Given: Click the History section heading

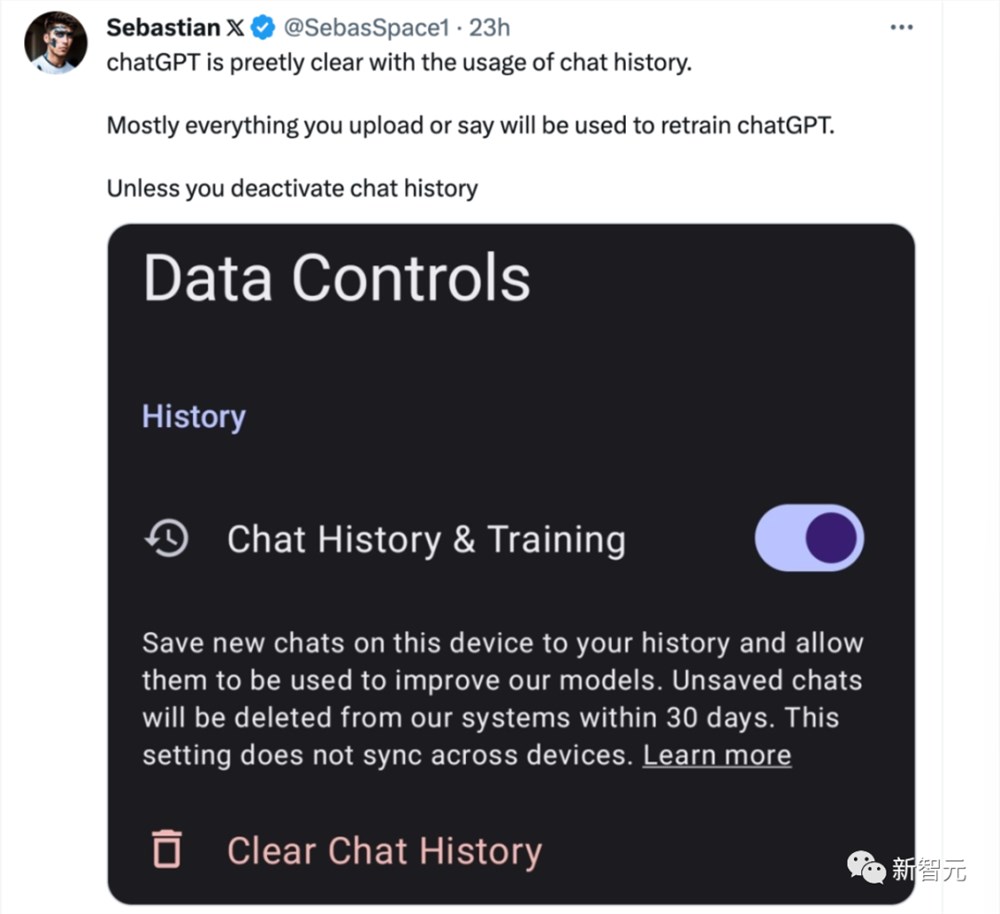Looking at the screenshot, I should click(x=194, y=417).
